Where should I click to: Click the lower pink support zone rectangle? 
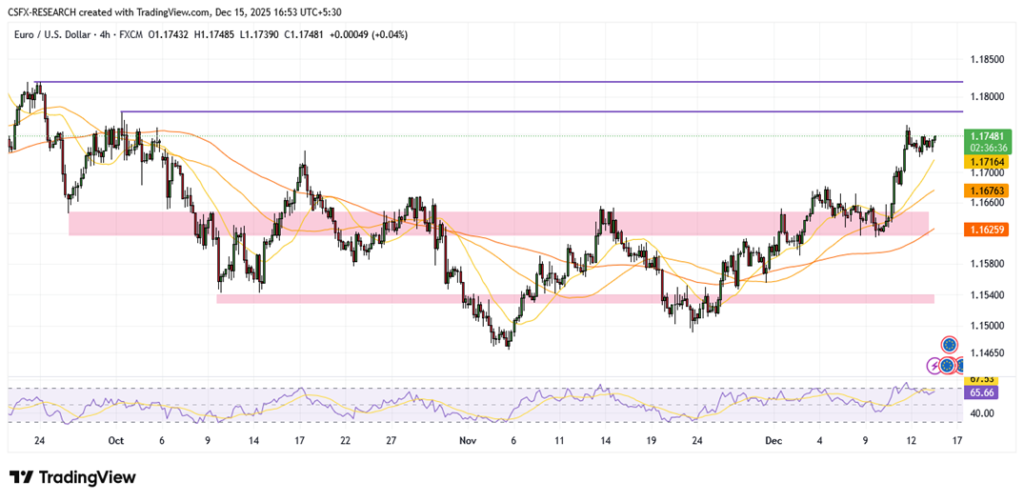(575, 298)
